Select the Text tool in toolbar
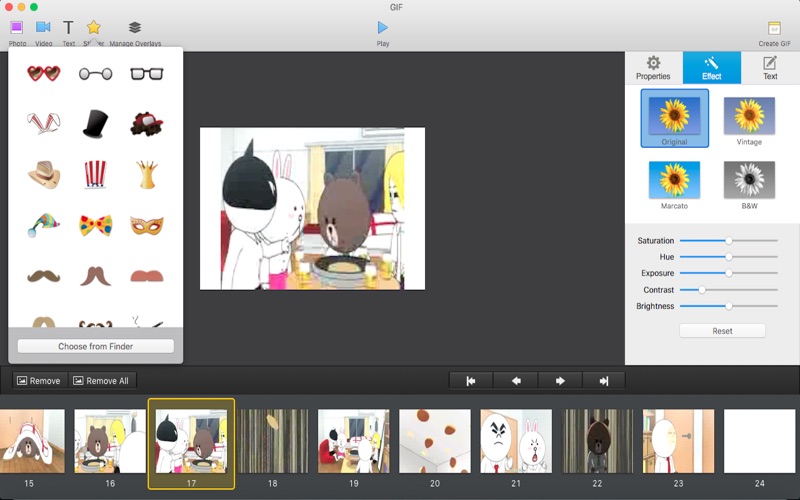This screenshot has height=500, width=800. 68,28
